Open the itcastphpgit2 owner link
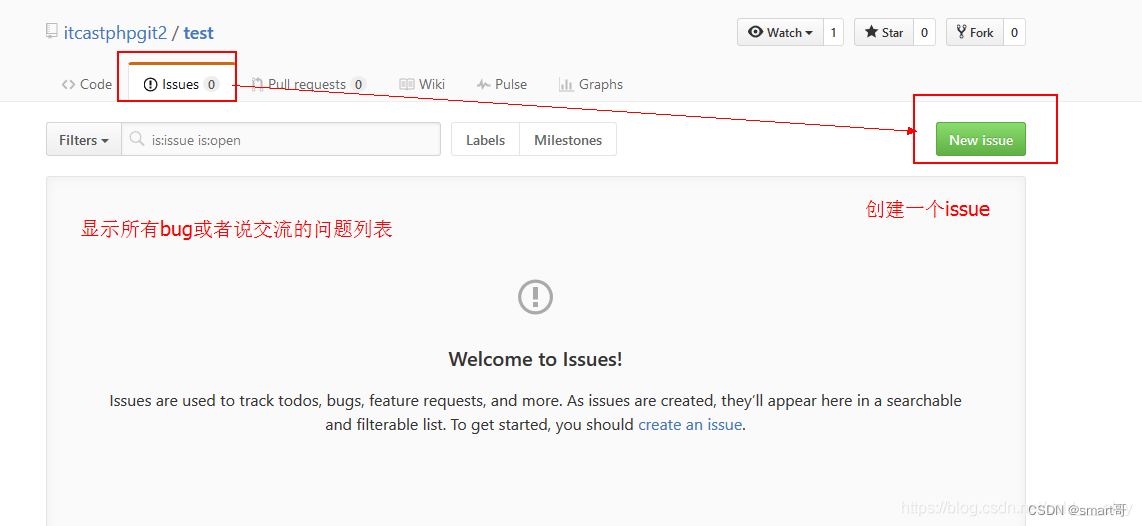The height and width of the screenshot is (526, 1142). click(x=115, y=33)
